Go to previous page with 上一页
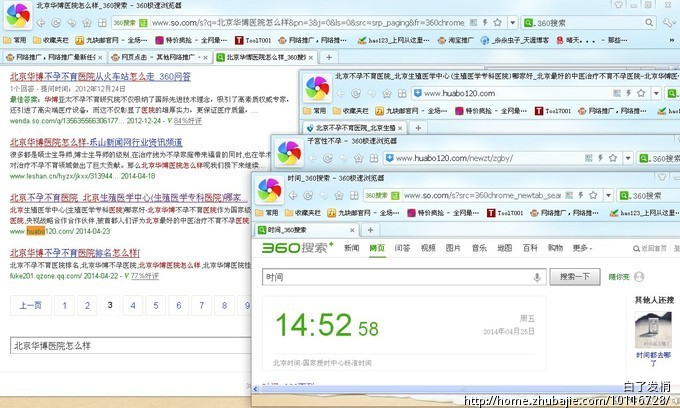Viewport: 680px width, 408px height. pos(30,305)
